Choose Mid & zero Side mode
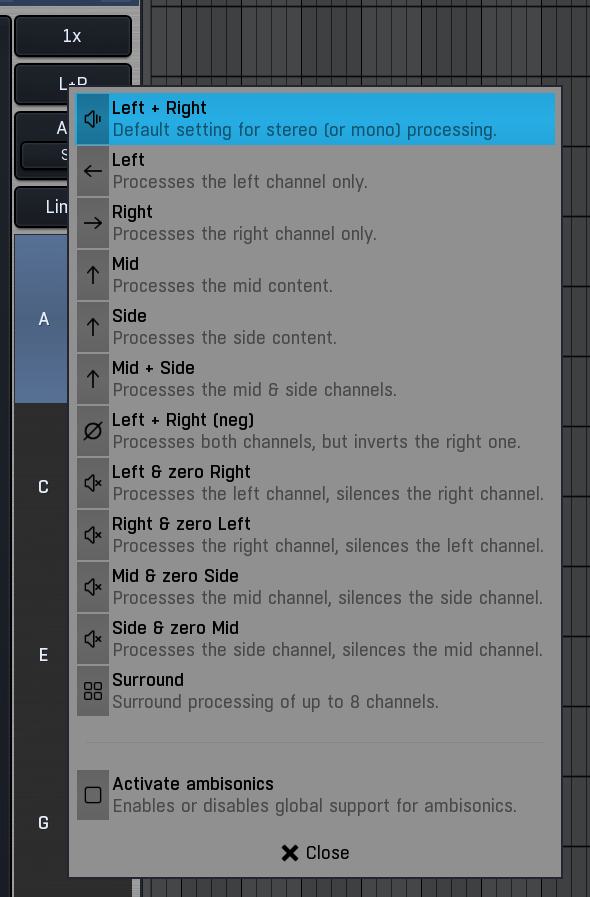The height and width of the screenshot is (897, 590). point(316,587)
